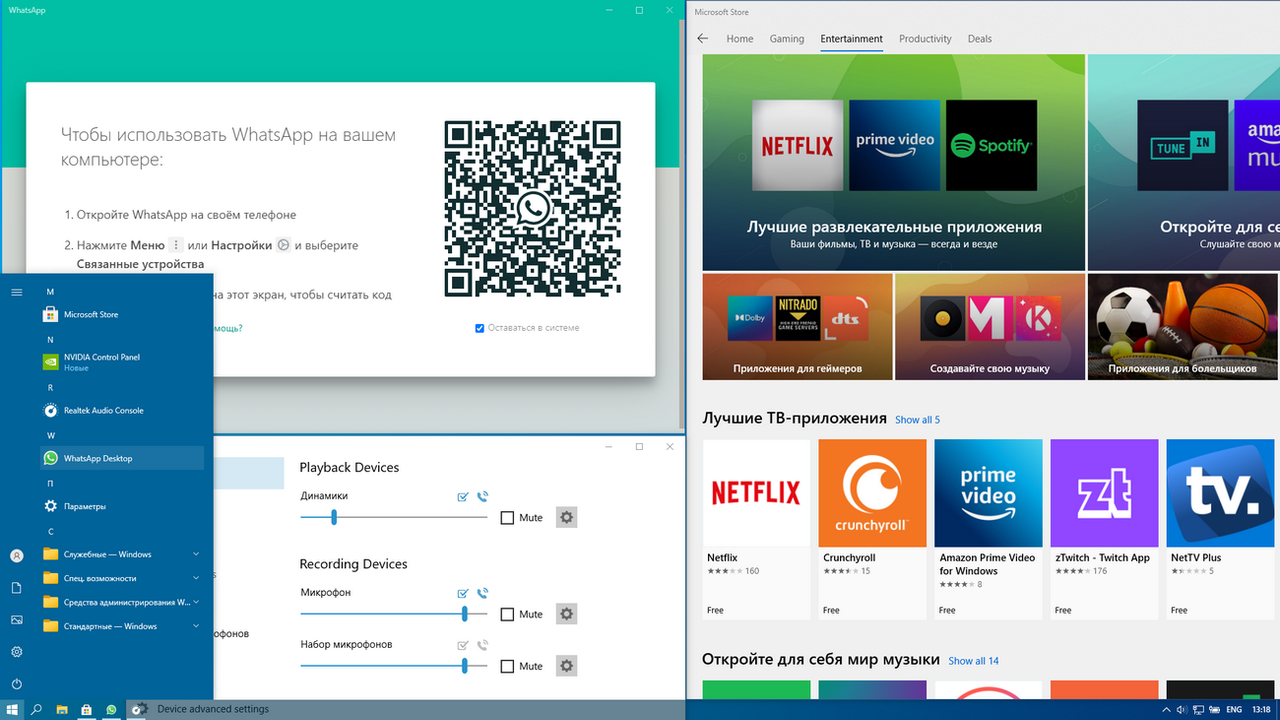Check Mute for Микрофон

[507, 614]
